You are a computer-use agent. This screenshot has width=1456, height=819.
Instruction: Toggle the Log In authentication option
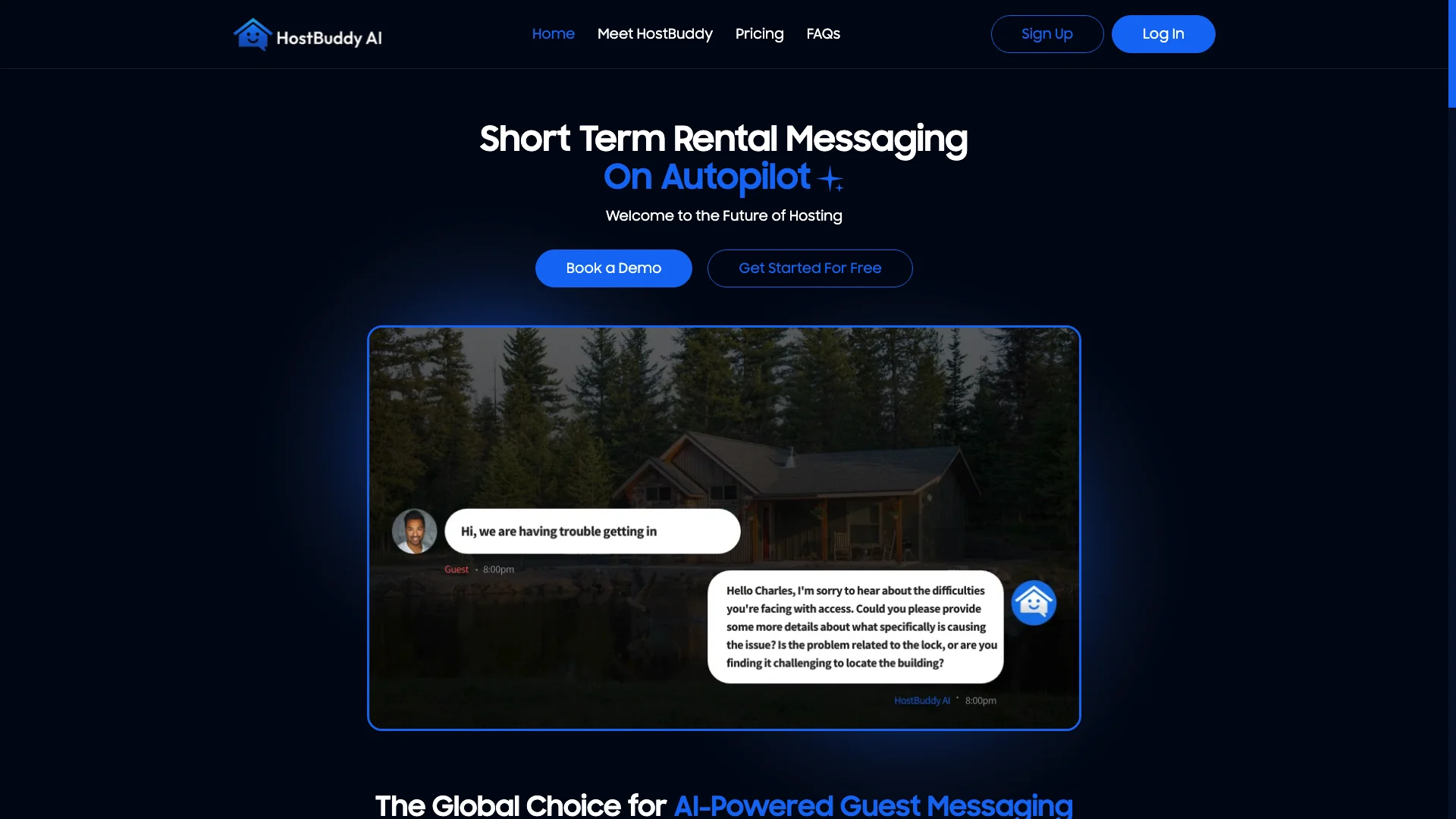pyautogui.click(x=1163, y=34)
